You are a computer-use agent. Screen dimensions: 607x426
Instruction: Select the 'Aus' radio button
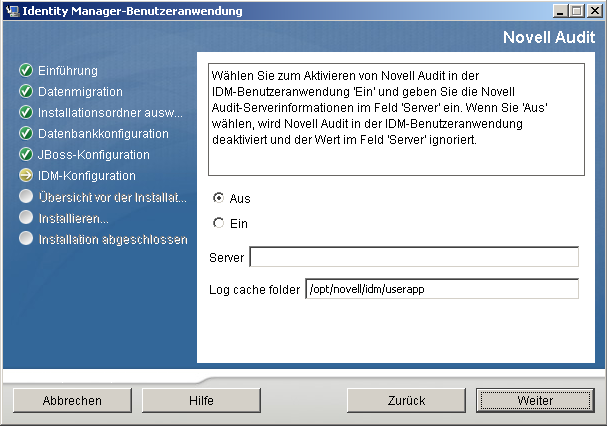point(219,198)
